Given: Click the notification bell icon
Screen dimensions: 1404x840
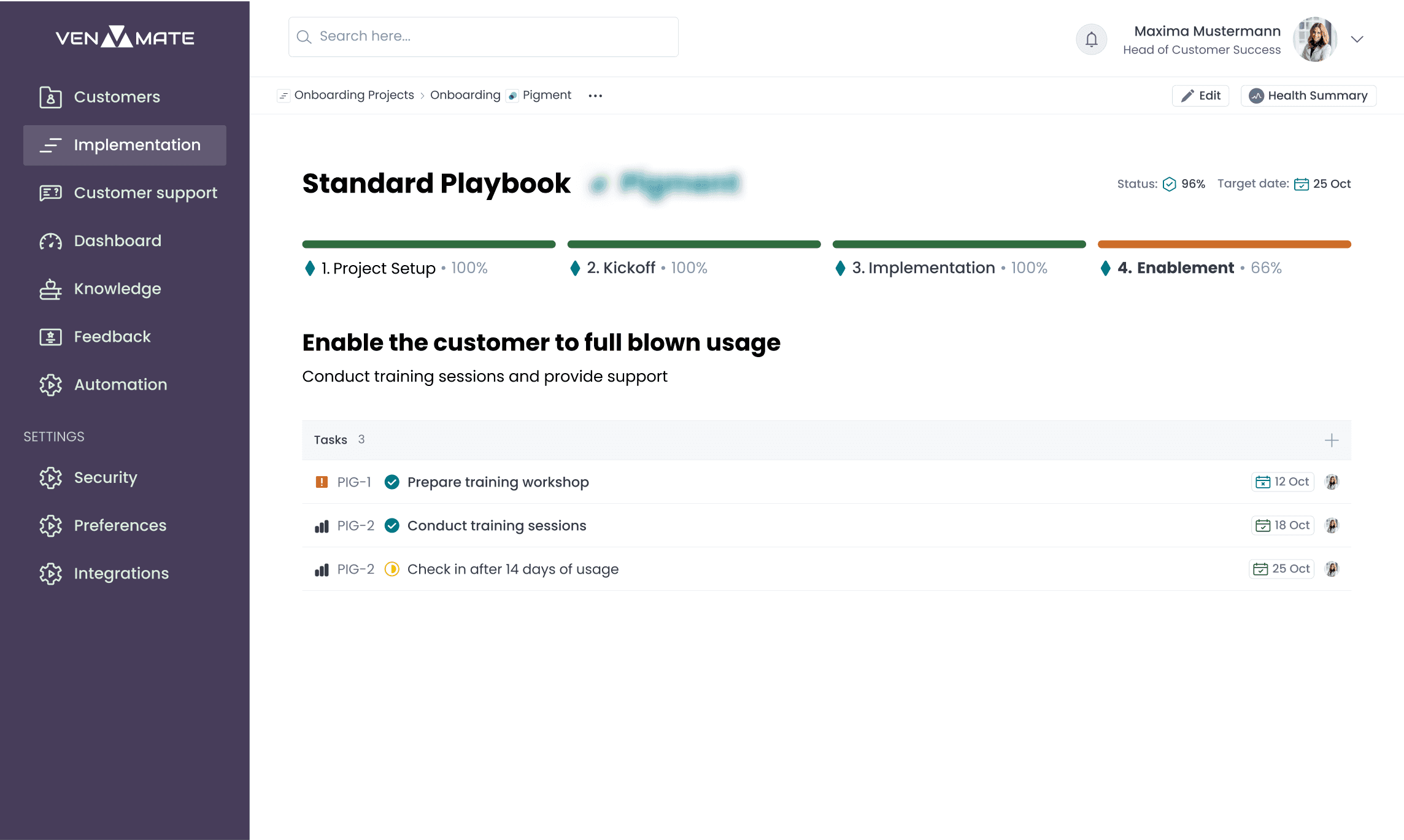Looking at the screenshot, I should (x=1091, y=39).
